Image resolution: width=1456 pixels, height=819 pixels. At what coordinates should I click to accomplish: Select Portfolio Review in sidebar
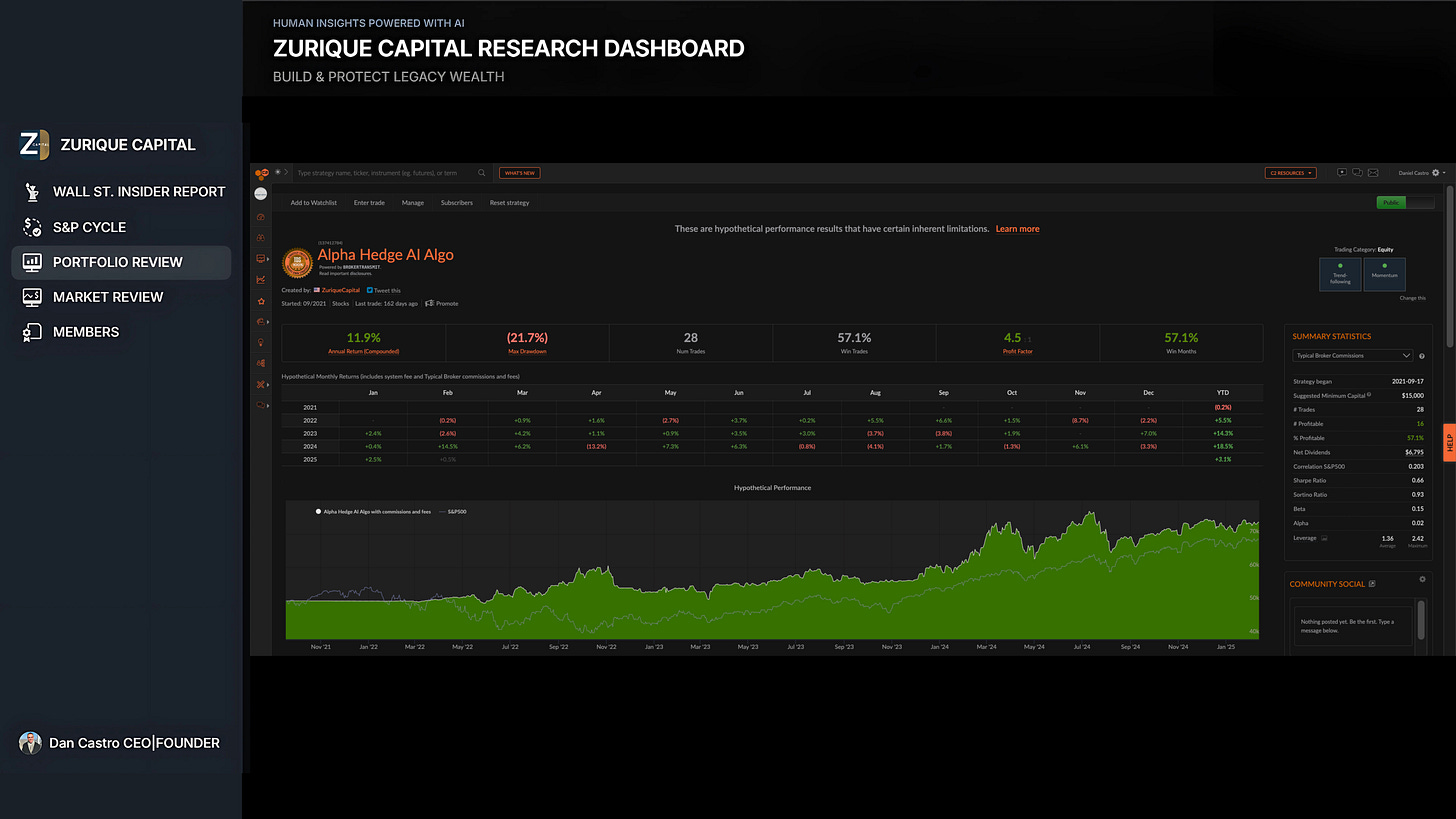pyautogui.click(x=121, y=262)
